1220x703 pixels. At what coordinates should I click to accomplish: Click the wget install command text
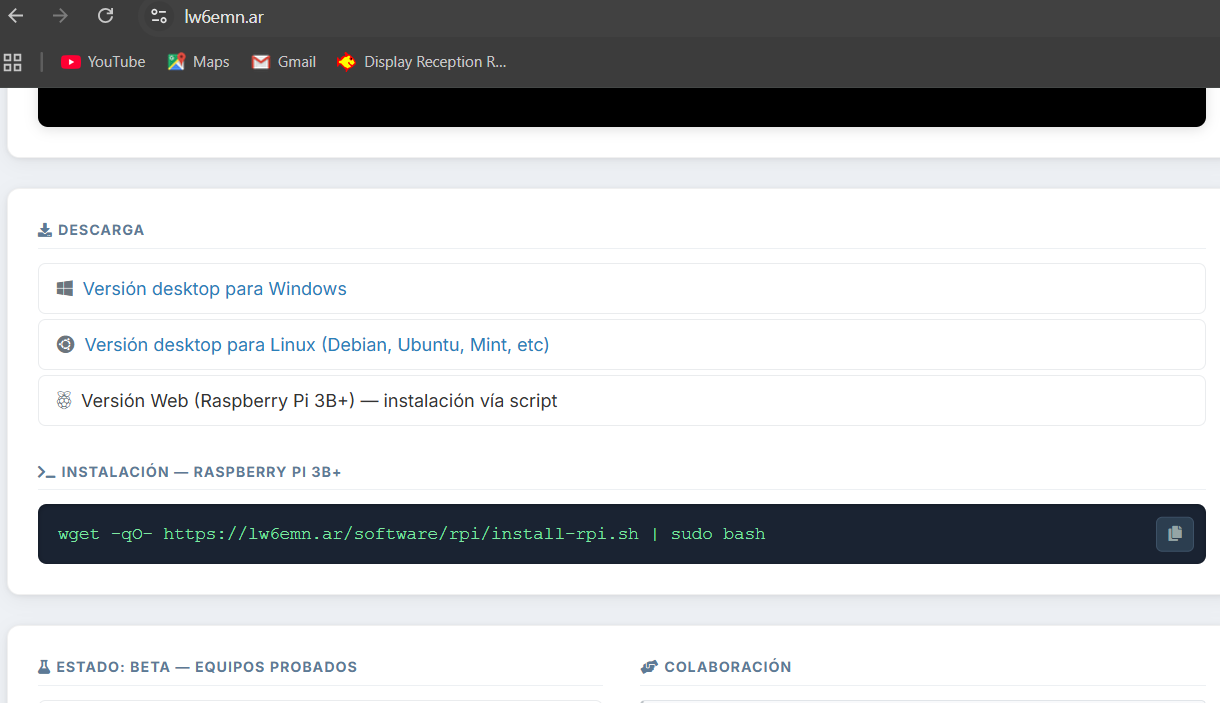[412, 534]
